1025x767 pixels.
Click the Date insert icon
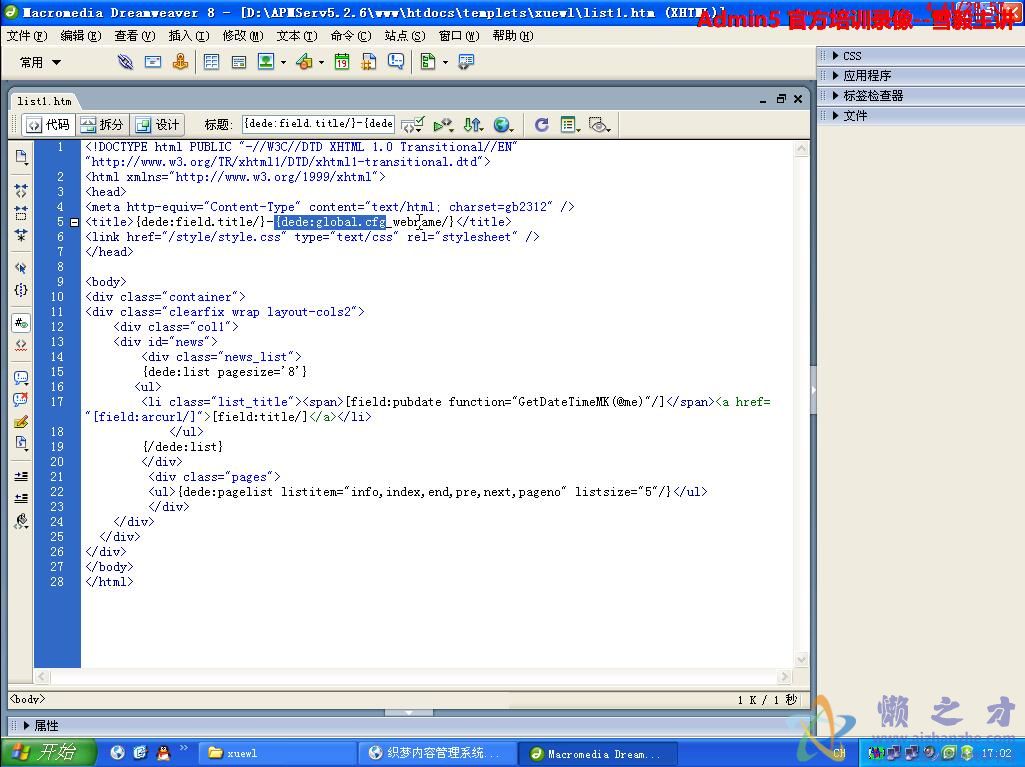point(342,62)
